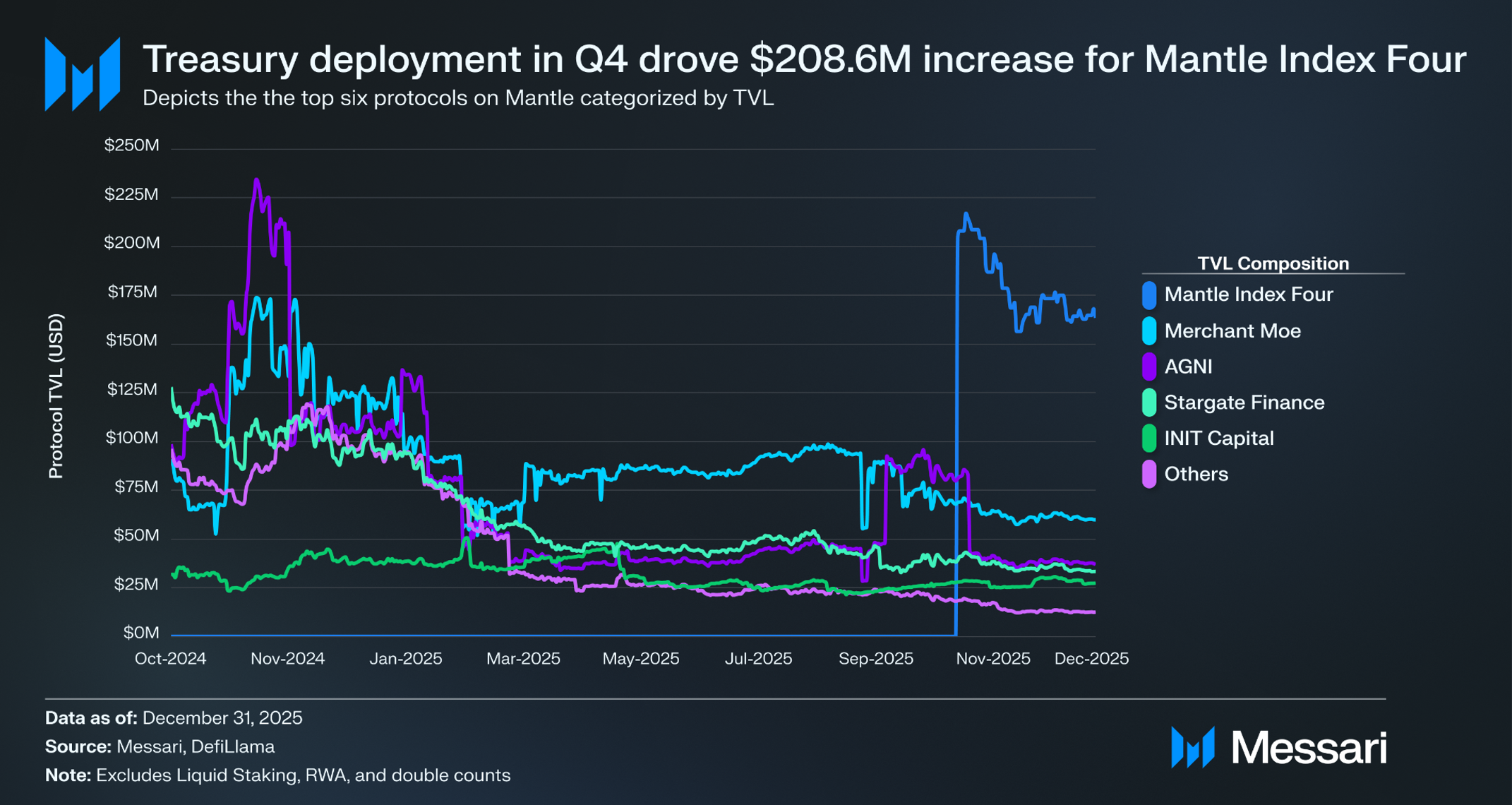Select the Stargate Finance legend label
Image resolution: width=1512 pixels, height=805 pixels.
coord(1244,402)
